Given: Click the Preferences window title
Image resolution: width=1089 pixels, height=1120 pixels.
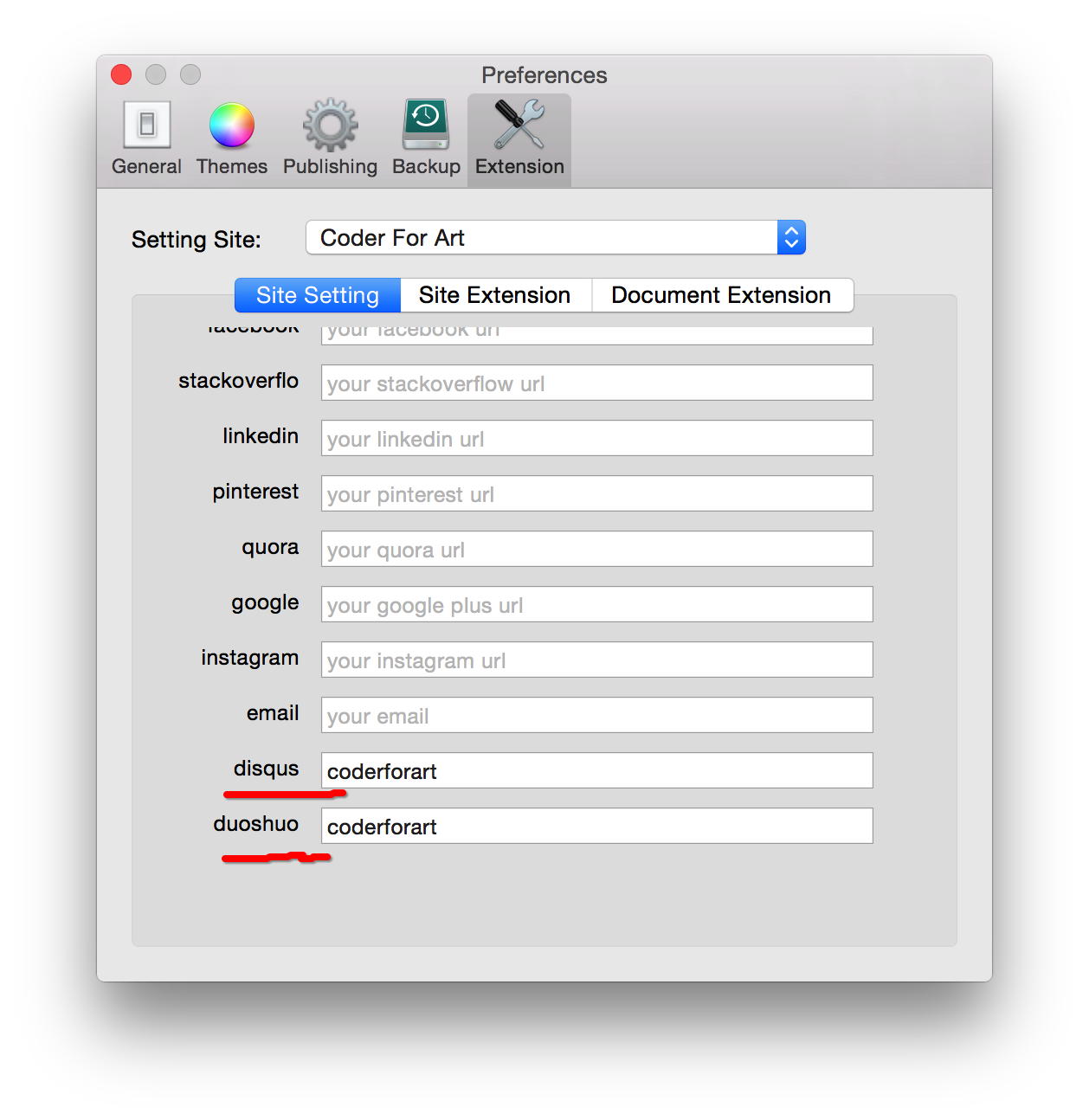Looking at the screenshot, I should click(544, 75).
